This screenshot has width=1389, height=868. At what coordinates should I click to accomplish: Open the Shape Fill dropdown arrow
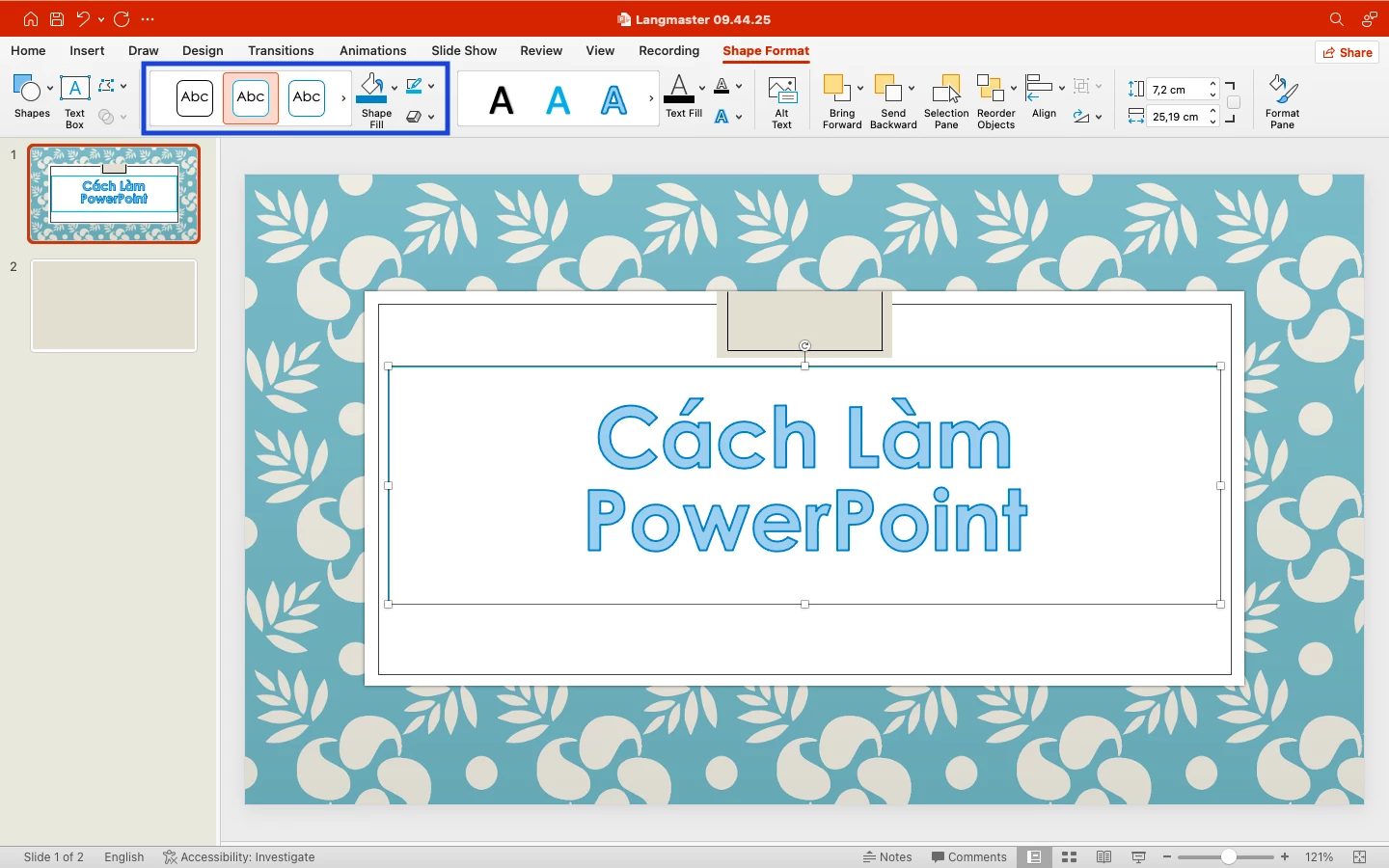394,88
